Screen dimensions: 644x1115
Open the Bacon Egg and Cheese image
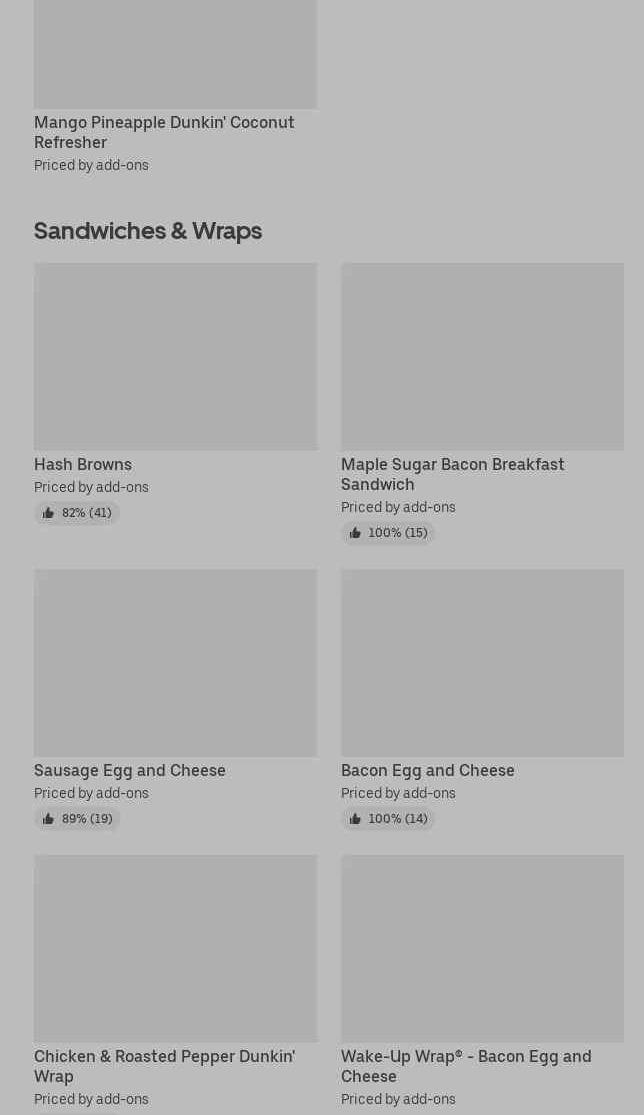click(482, 662)
